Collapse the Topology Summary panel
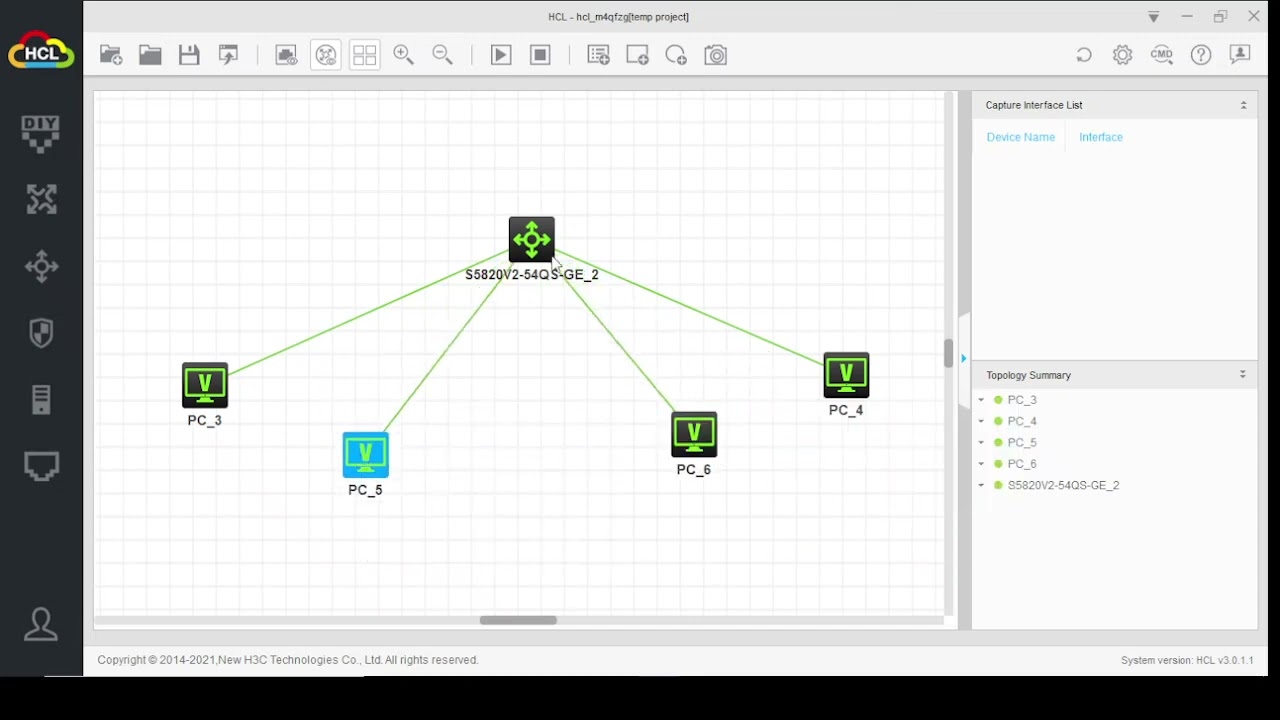 pos(1243,375)
